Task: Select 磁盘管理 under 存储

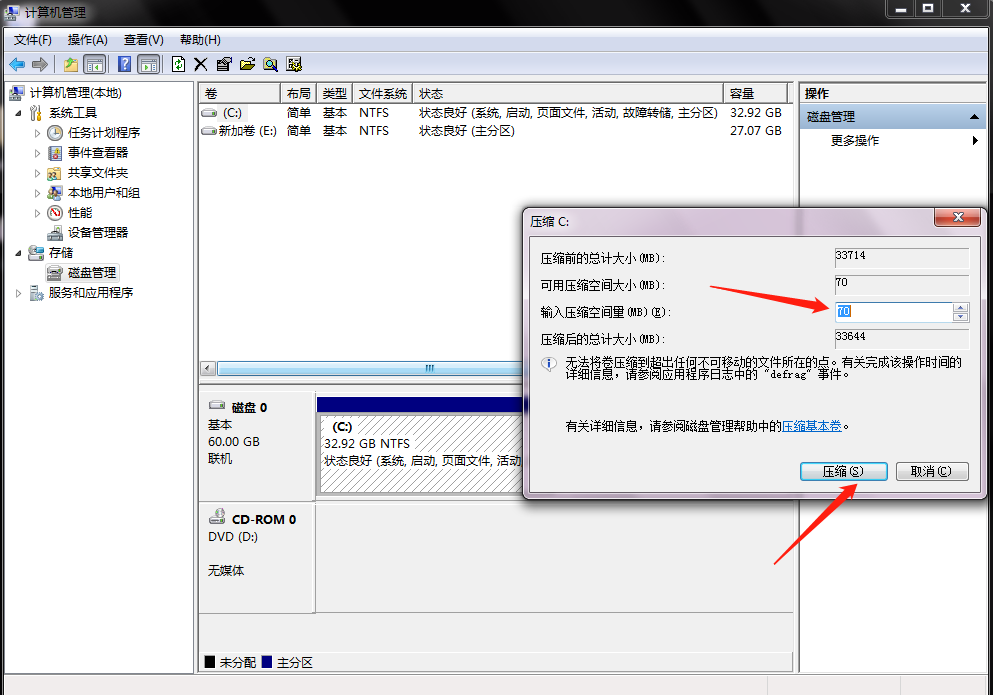Action: point(90,272)
